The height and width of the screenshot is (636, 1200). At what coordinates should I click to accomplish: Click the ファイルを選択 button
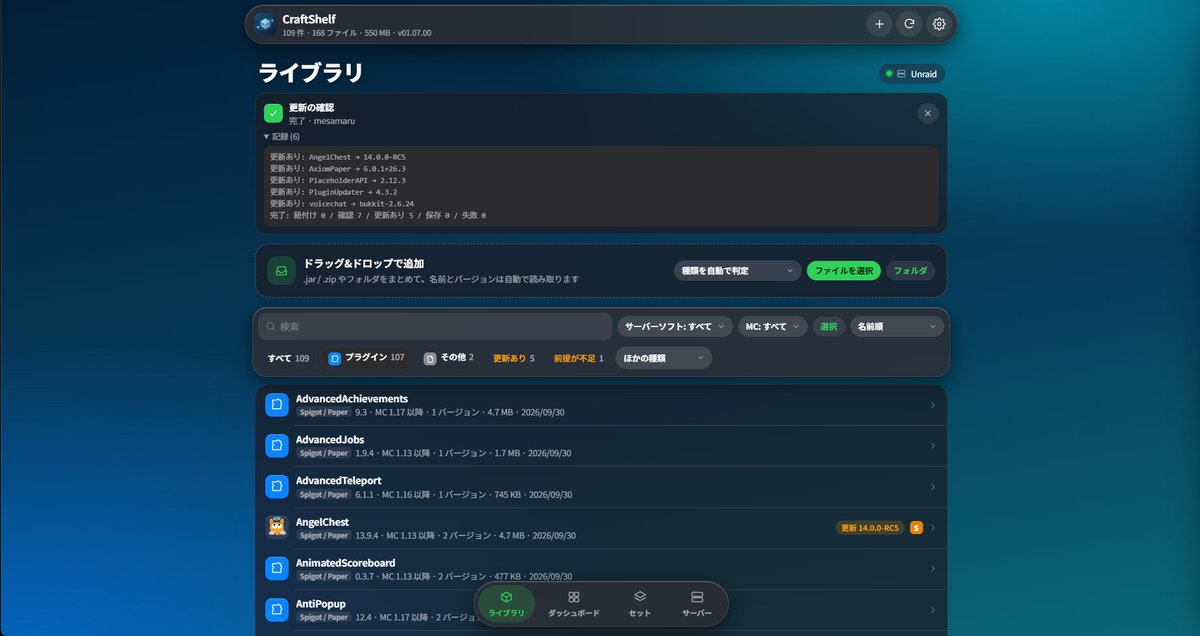(844, 270)
